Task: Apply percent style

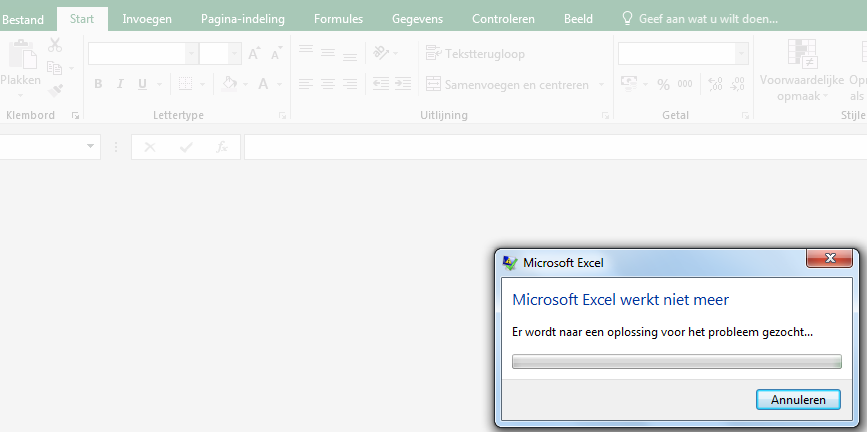Action: point(664,84)
